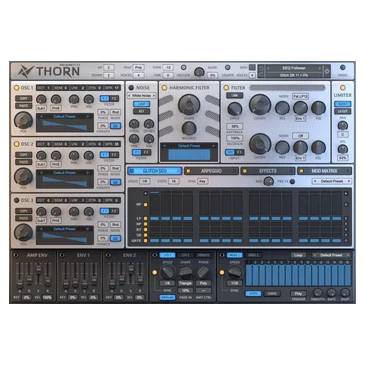
Task: Toggle the LEGATO LED in the header
Action: point(228,67)
